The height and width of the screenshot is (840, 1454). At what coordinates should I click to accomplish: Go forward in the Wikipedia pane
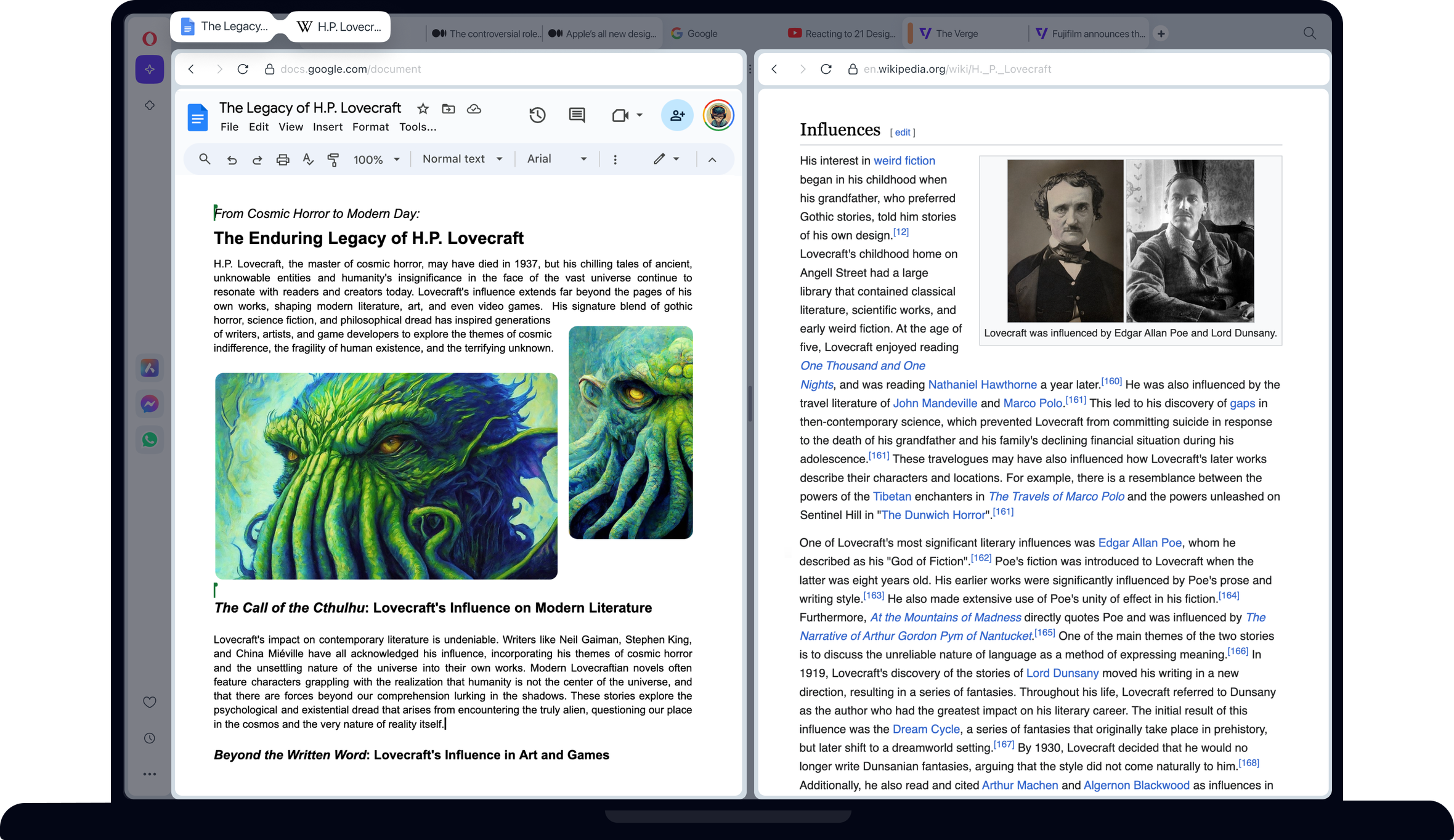tap(802, 69)
